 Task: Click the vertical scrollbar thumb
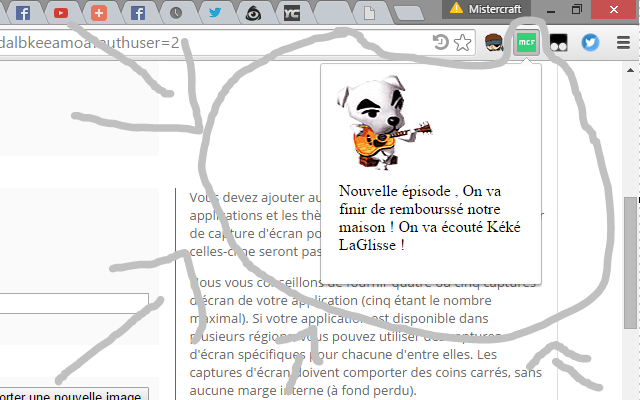coord(631,262)
